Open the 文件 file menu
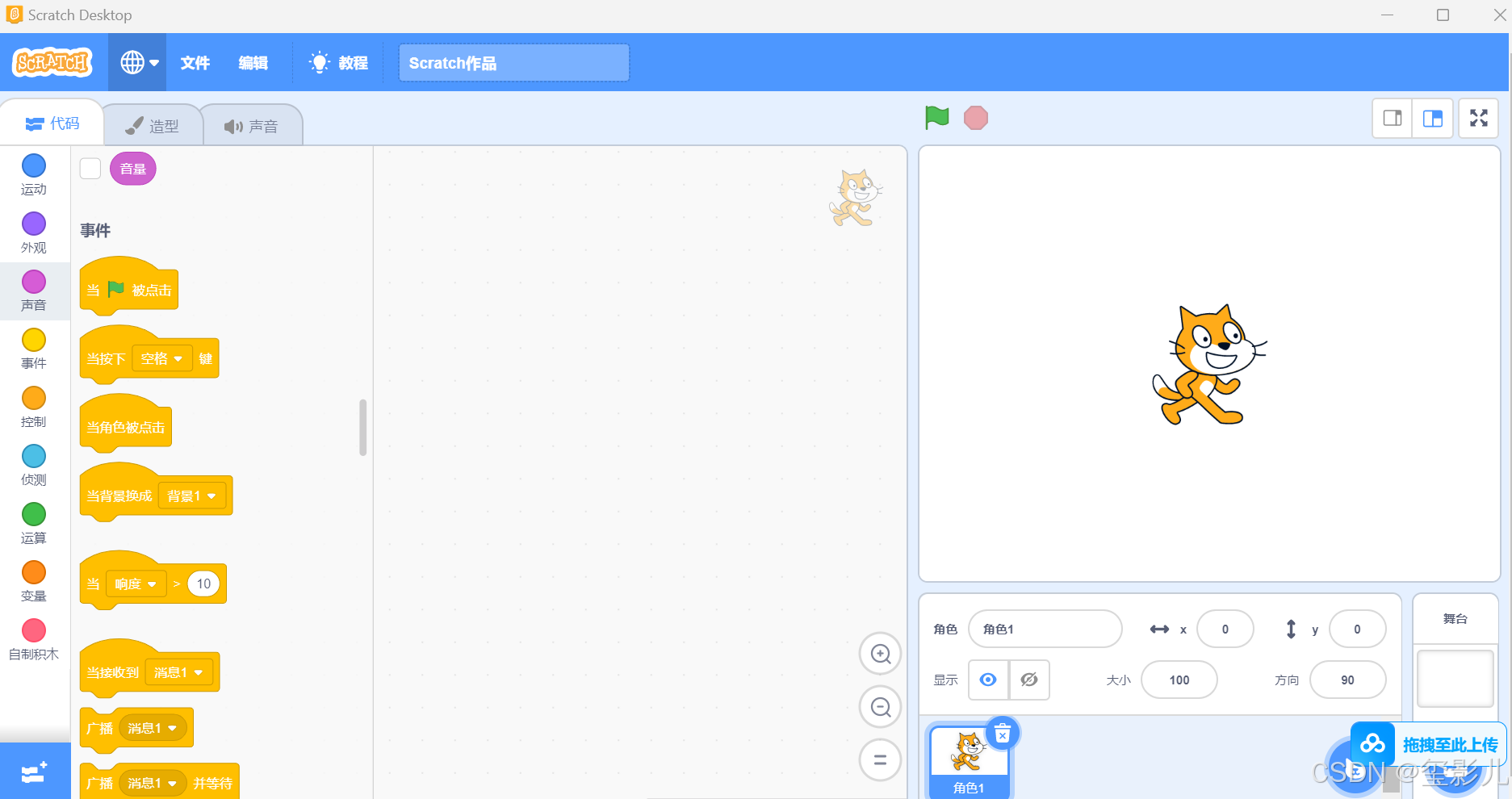 tap(195, 63)
